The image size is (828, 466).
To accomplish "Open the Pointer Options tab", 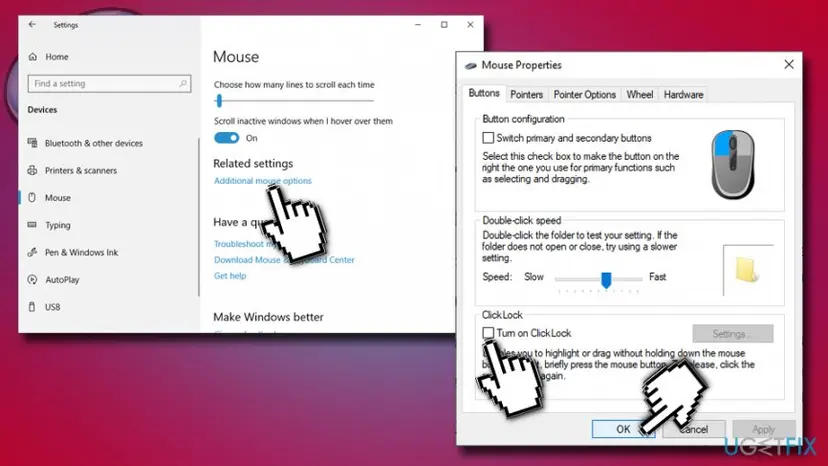I will coord(585,95).
